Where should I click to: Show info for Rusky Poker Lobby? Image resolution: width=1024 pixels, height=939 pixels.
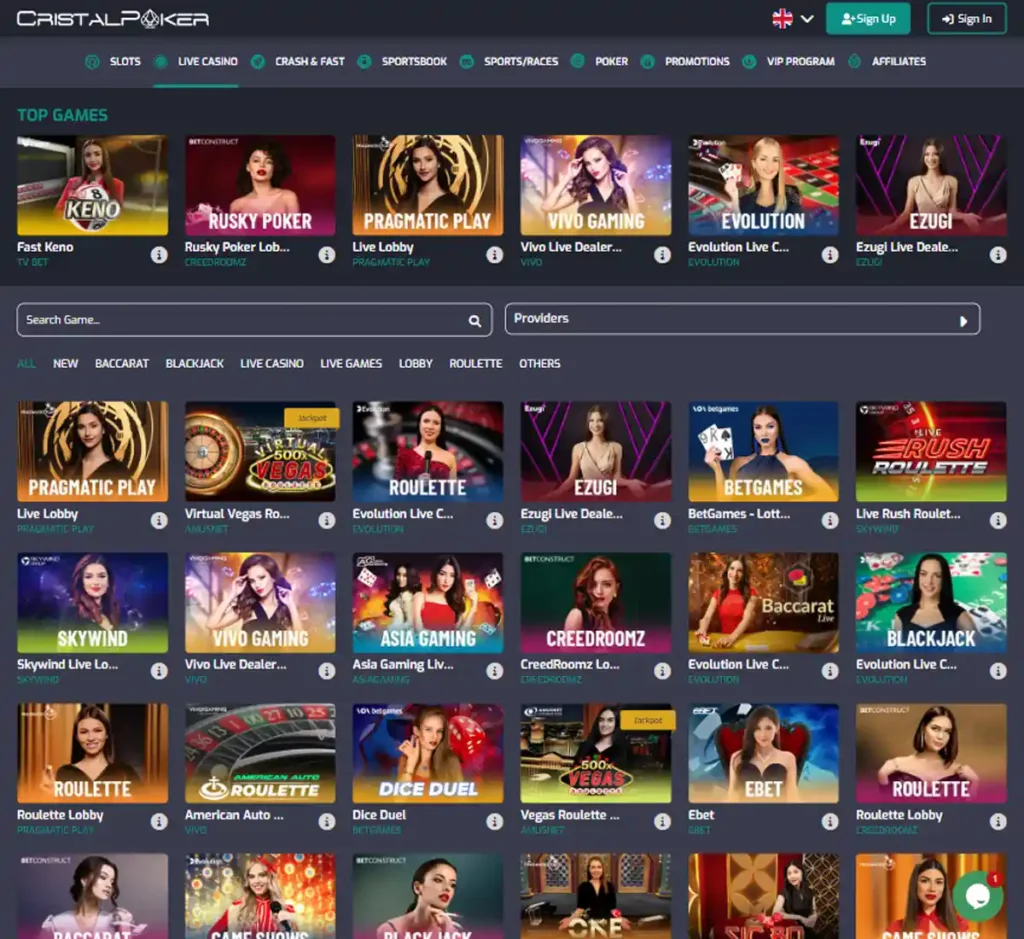327,255
